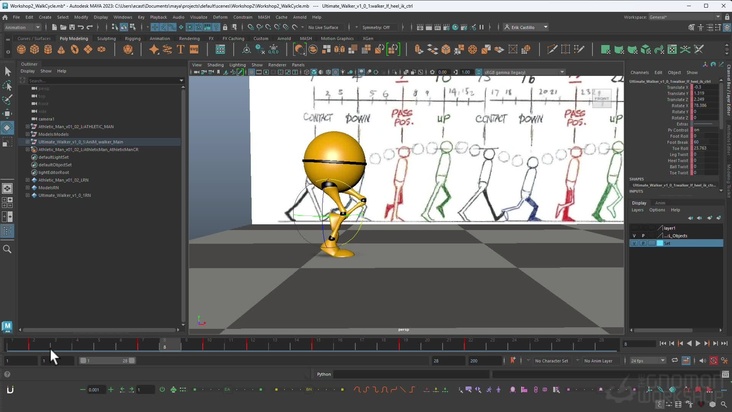Pick the Paint selection tool

pos(7,99)
